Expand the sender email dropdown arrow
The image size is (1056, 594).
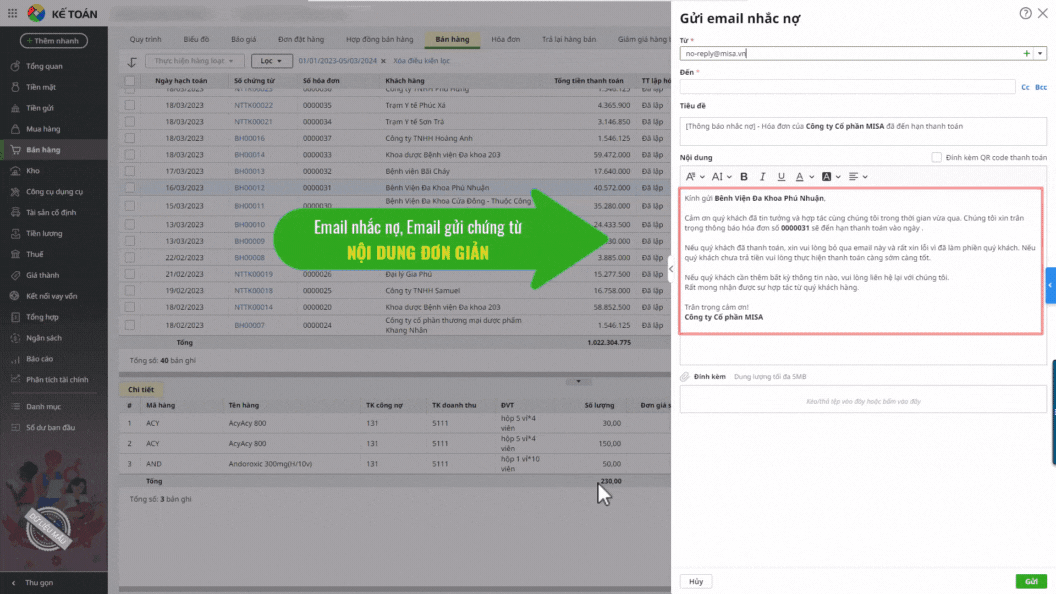click(1040, 53)
